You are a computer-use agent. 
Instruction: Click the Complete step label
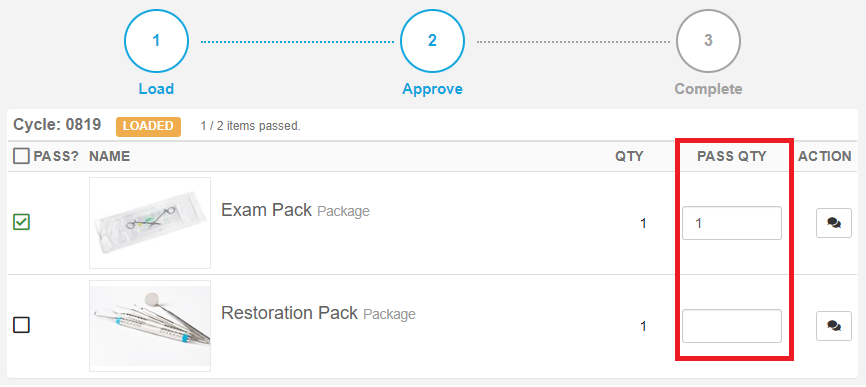(708, 89)
